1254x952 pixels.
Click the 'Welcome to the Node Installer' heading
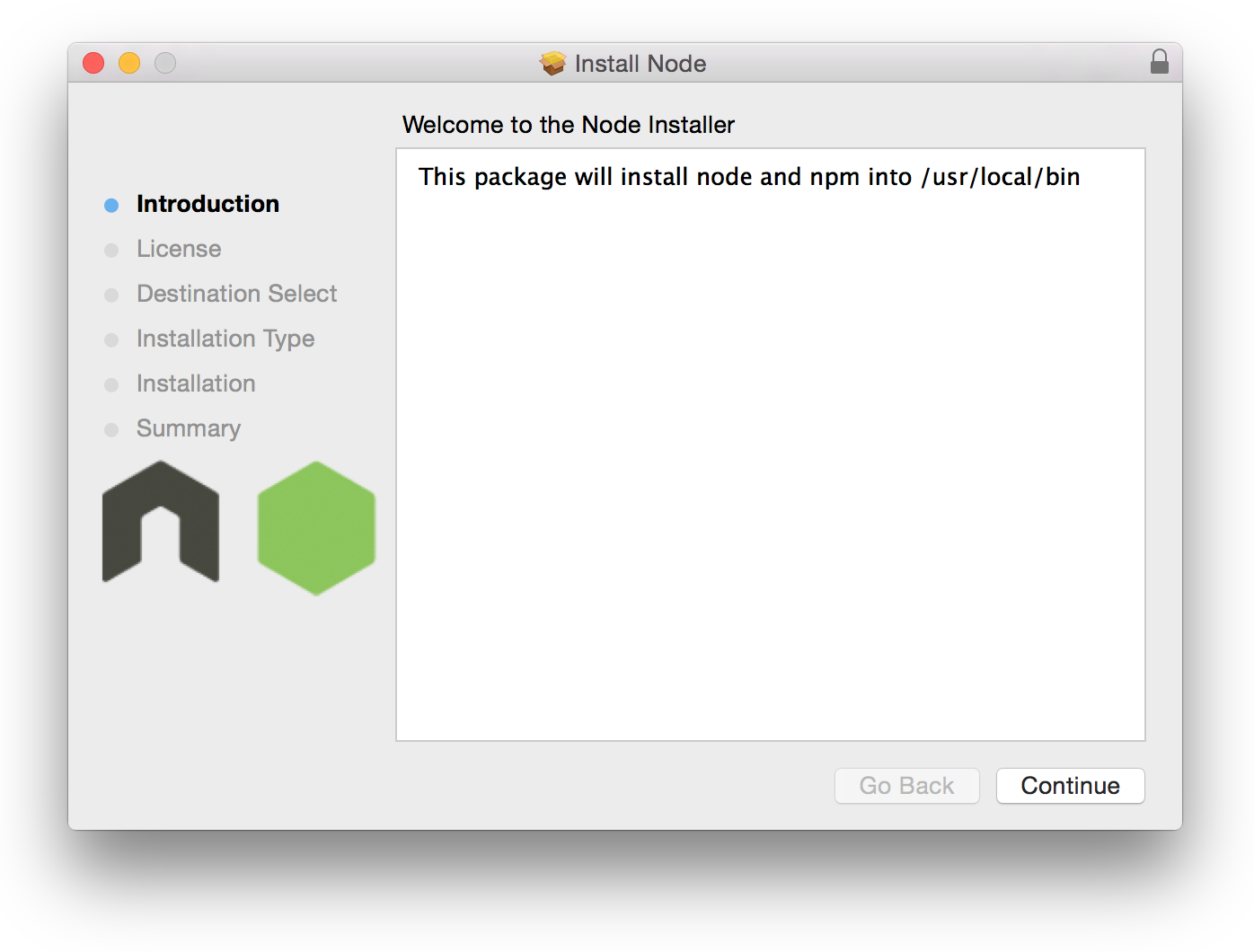pyautogui.click(x=569, y=125)
